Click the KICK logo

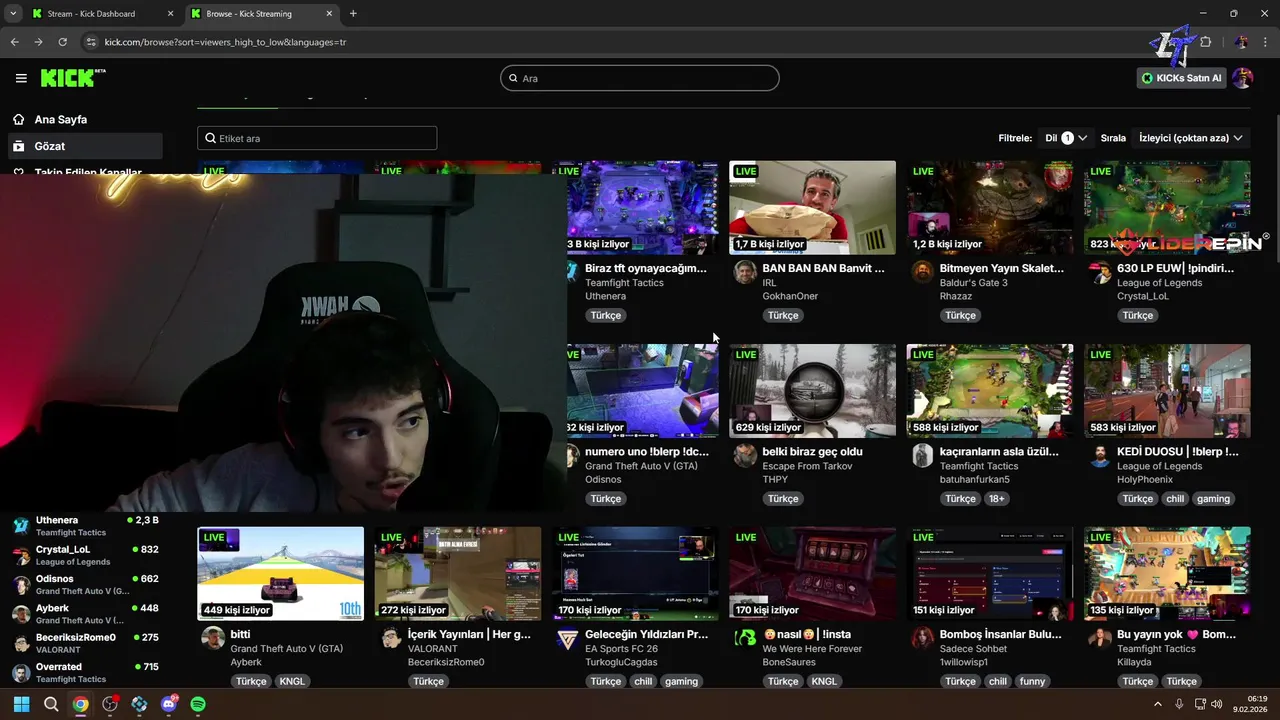tap(73, 78)
